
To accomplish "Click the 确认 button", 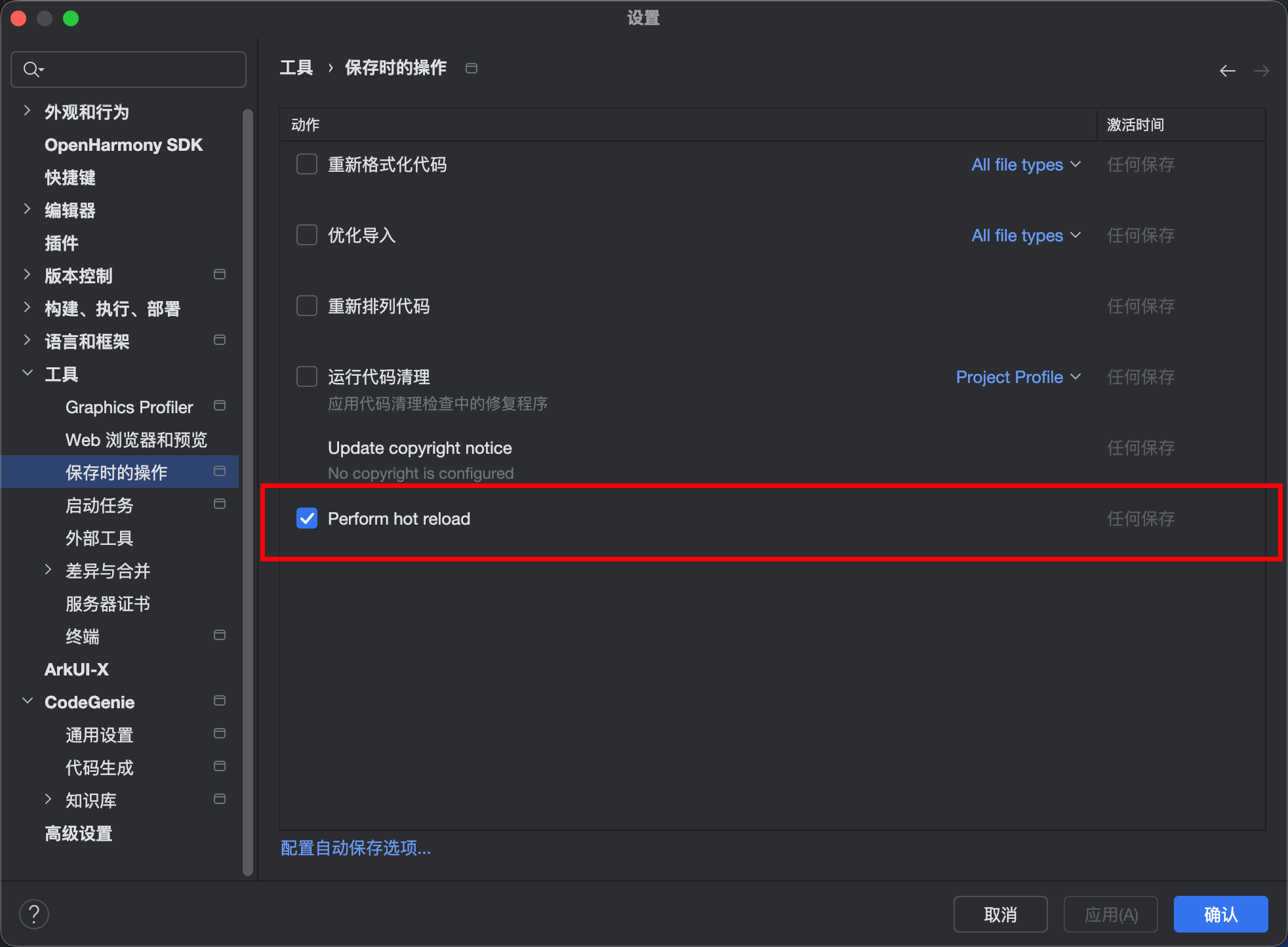I will pos(1220,914).
